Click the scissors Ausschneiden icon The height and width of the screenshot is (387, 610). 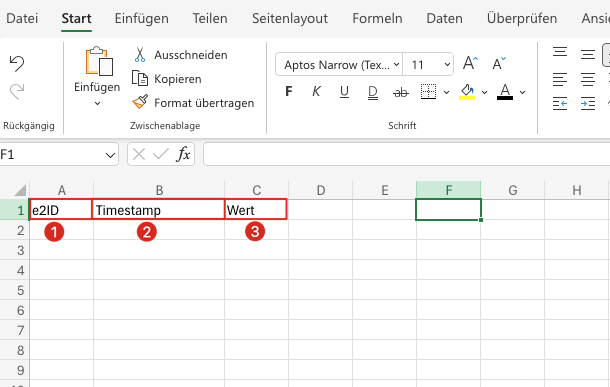pyautogui.click(x=140, y=55)
